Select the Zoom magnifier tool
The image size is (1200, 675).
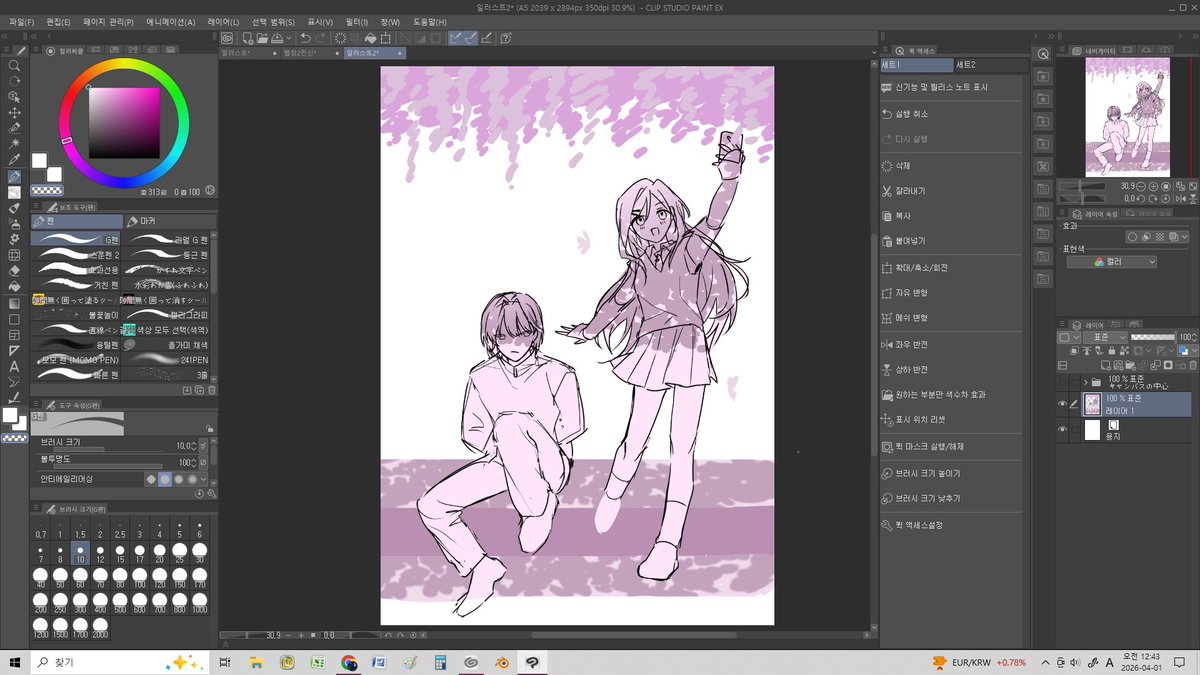click(14, 65)
